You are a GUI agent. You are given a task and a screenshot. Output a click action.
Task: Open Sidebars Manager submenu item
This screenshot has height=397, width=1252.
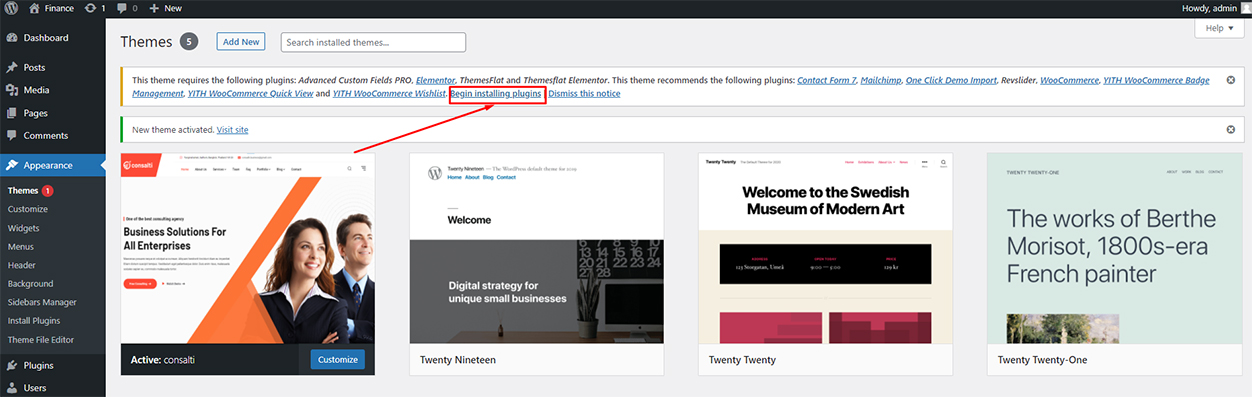tap(42, 302)
